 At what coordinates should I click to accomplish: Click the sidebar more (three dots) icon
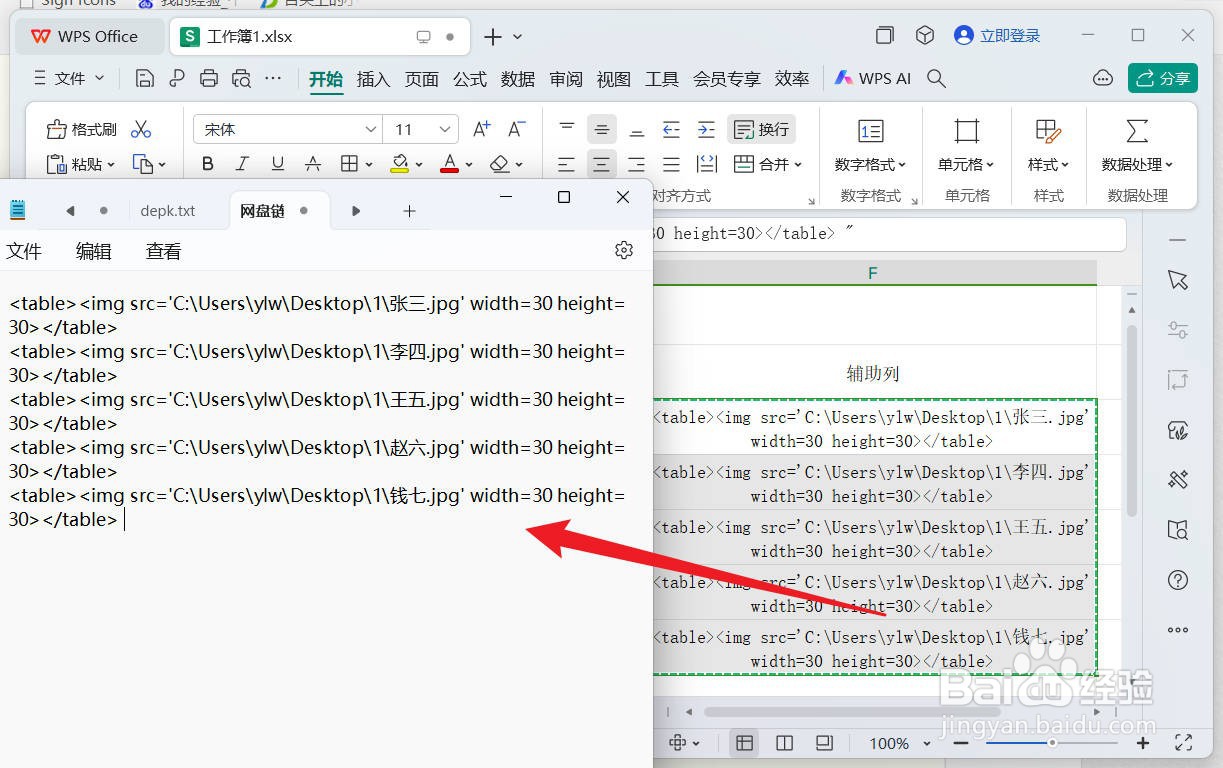coord(1178,630)
